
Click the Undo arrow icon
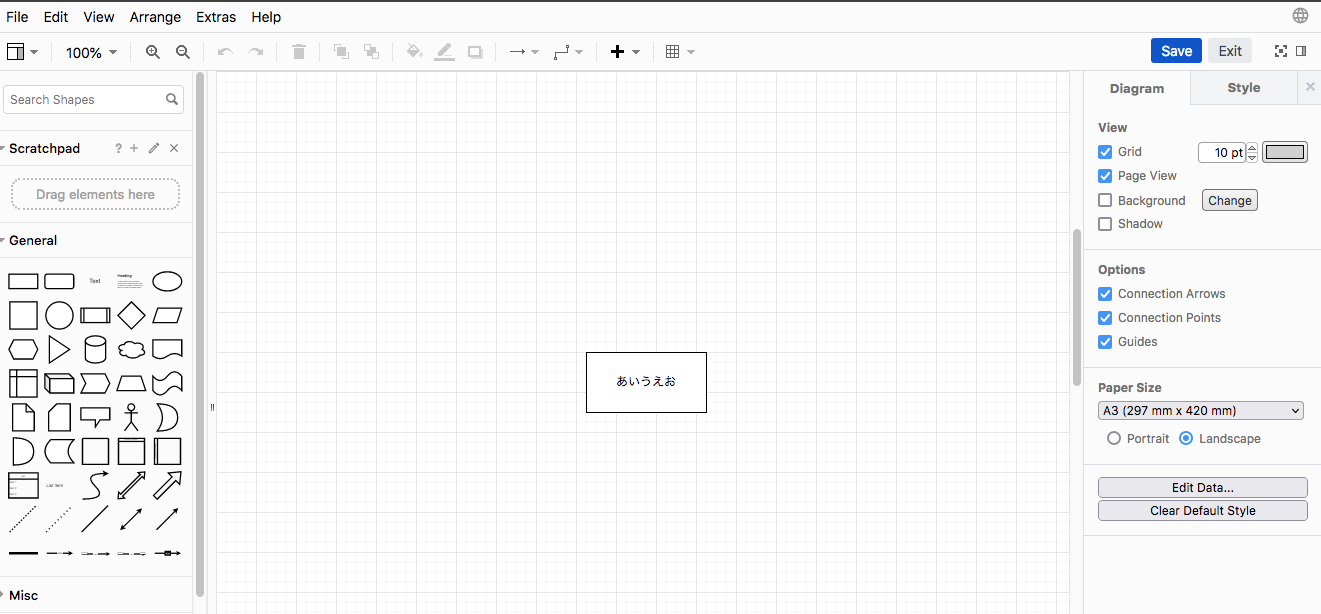coord(225,52)
